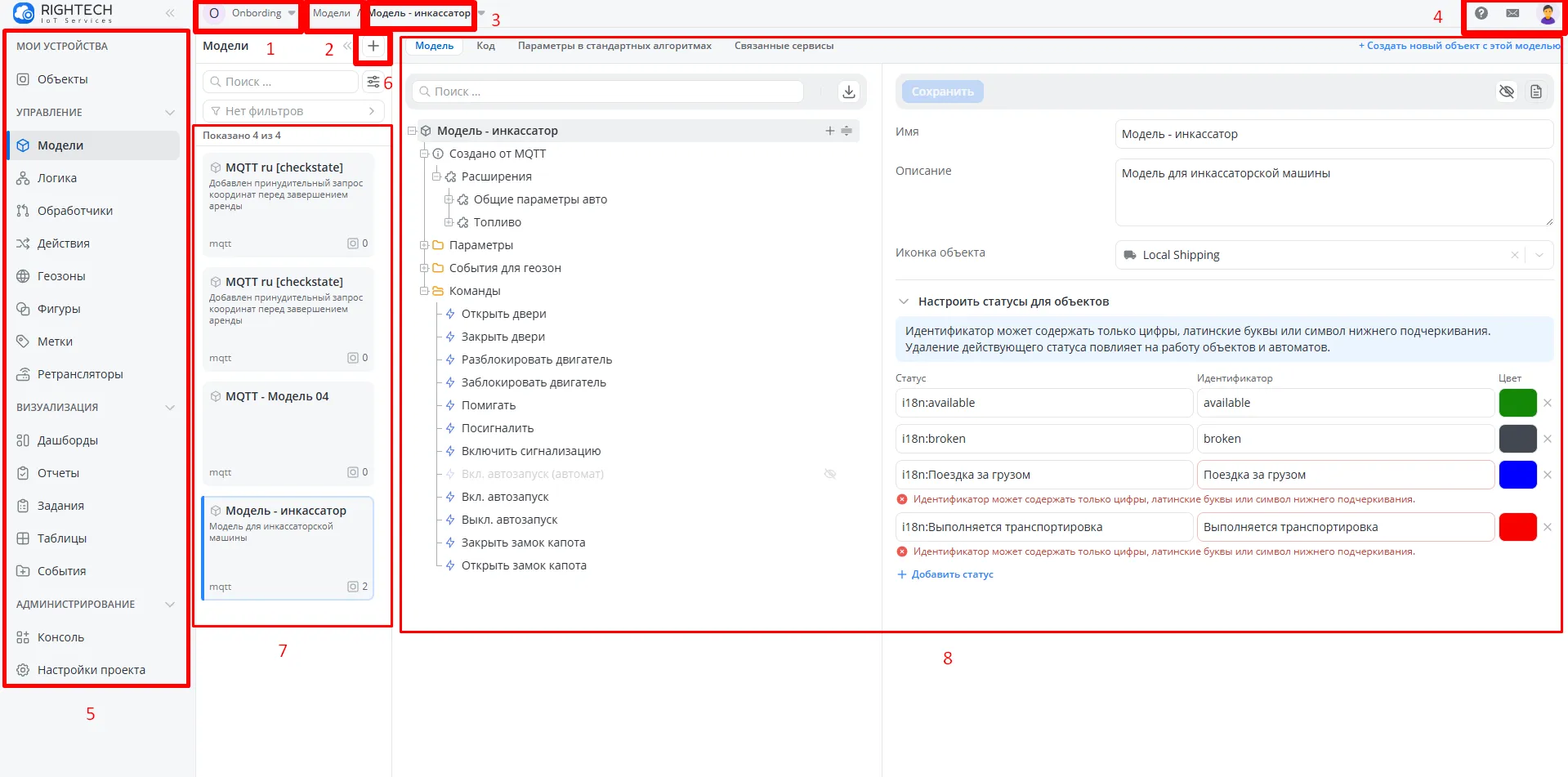This screenshot has width=1568, height=777.
Task: Open the Геозоны section in the sidebar
Action: coord(61,275)
